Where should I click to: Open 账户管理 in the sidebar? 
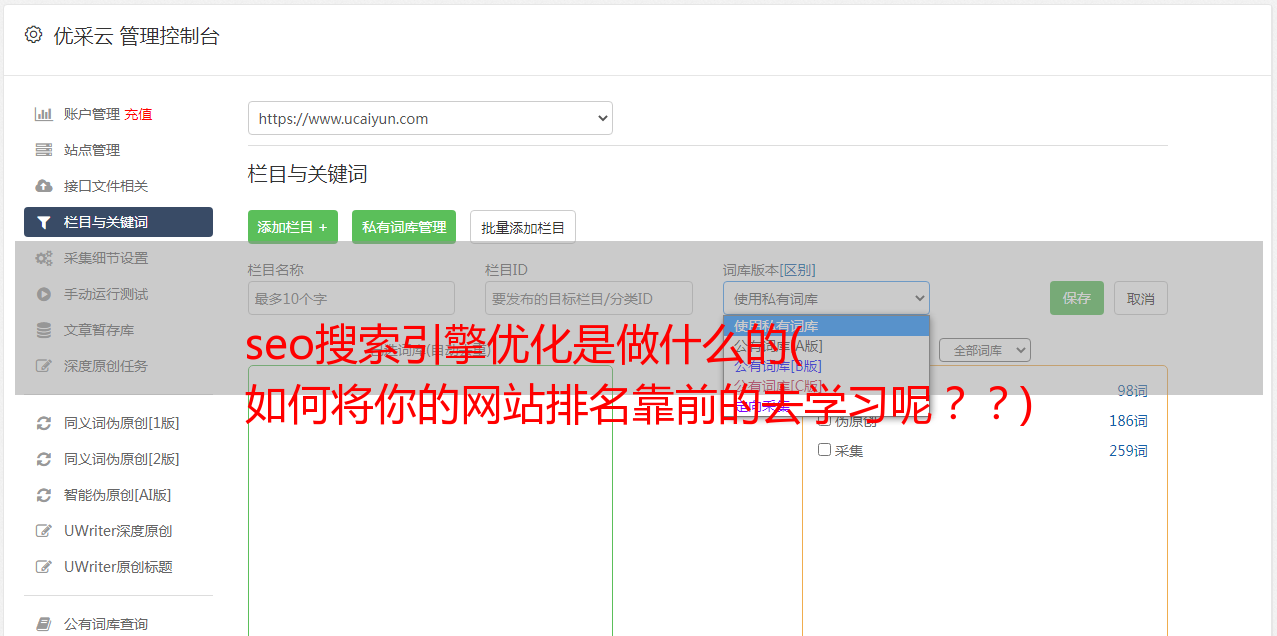92,114
